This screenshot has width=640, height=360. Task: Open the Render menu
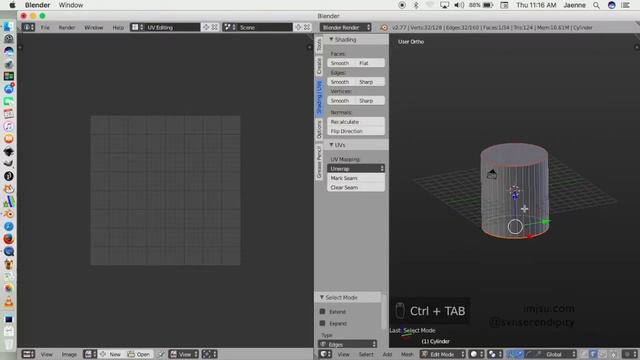coord(67,27)
